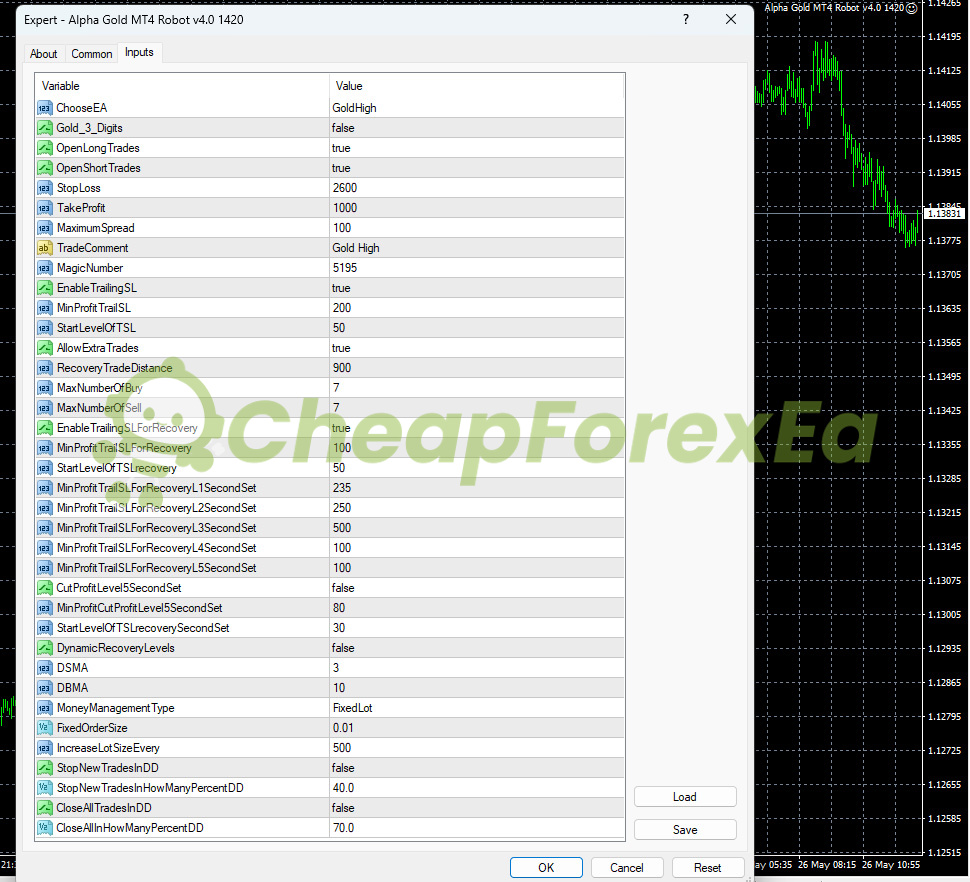The height and width of the screenshot is (882, 970).
Task: Cancel the expert dialog
Action: [x=627, y=867]
